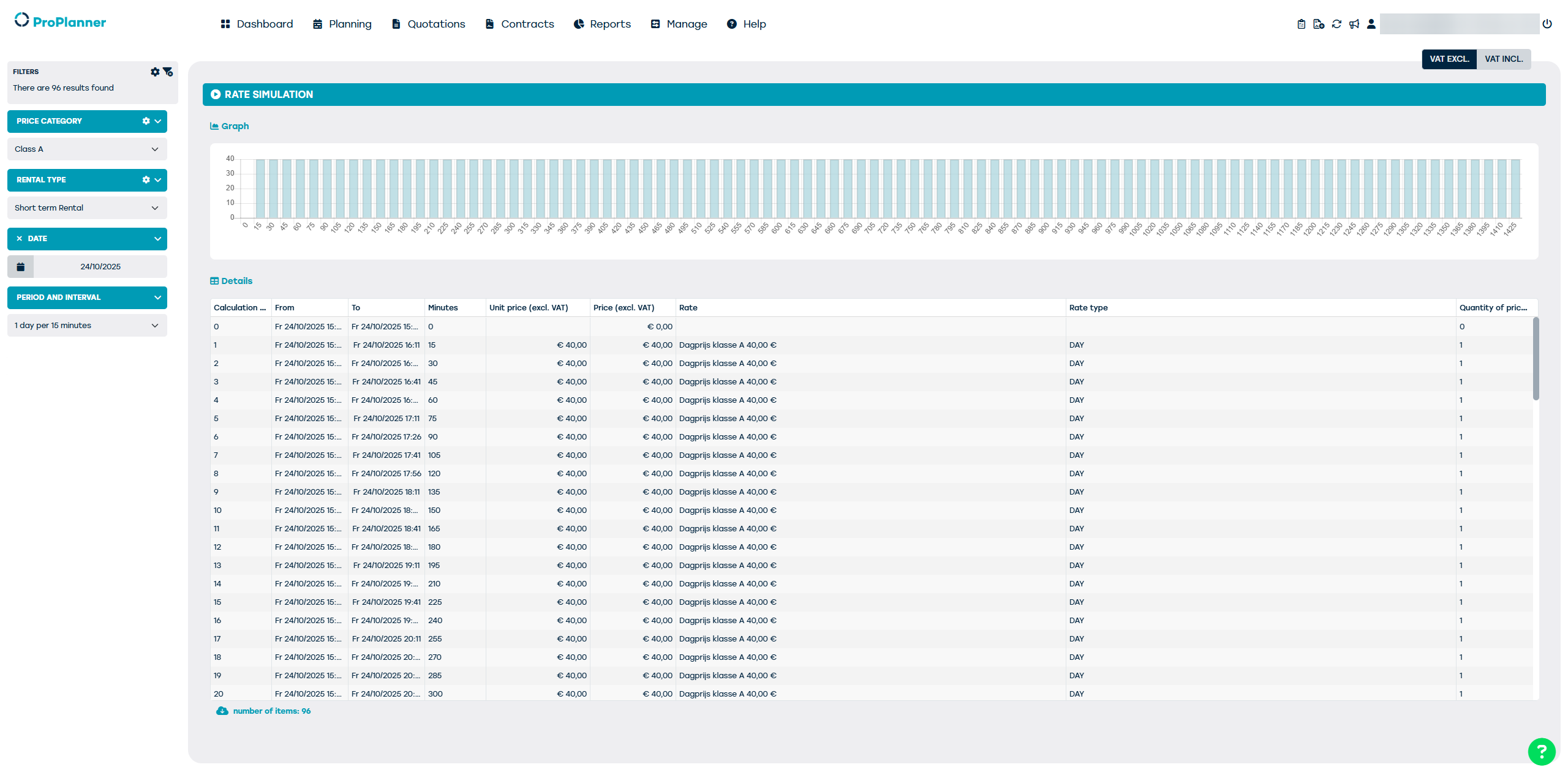The height and width of the screenshot is (778, 1568).
Task: Expand the '1 day per 15 minutes' dropdown
Action: click(x=87, y=326)
